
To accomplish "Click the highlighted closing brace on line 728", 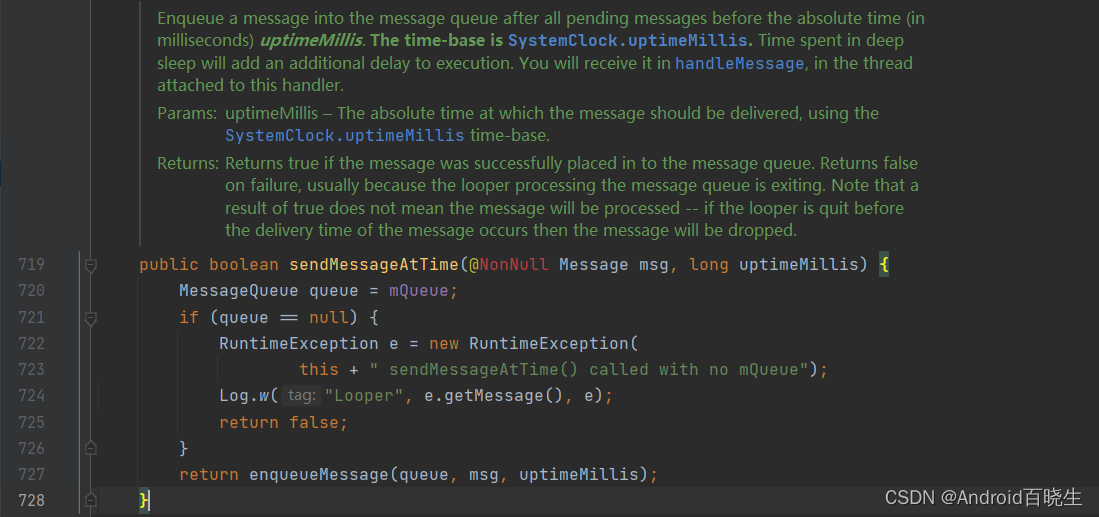I will 144,500.
